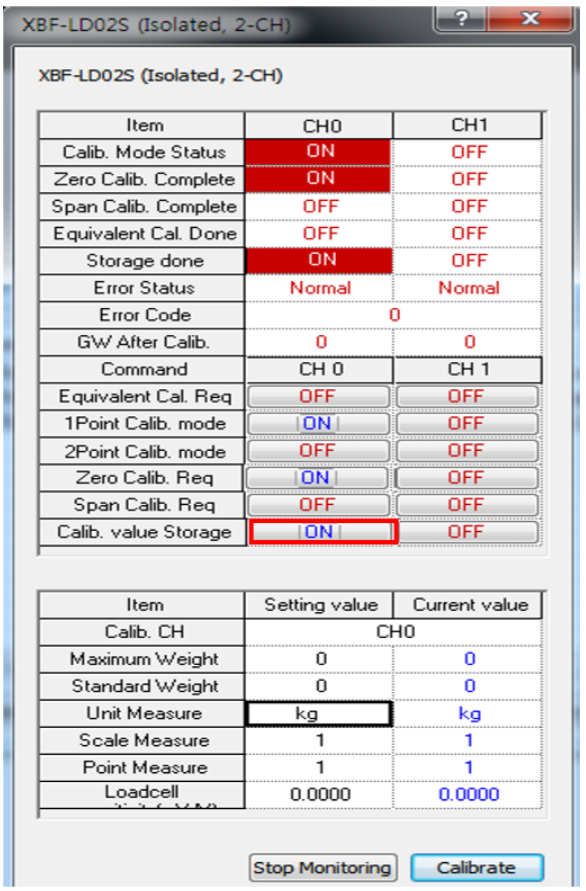Toggle CH 1 1Point Calib. mode
This screenshot has width=586, height=891.
pos(467,423)
